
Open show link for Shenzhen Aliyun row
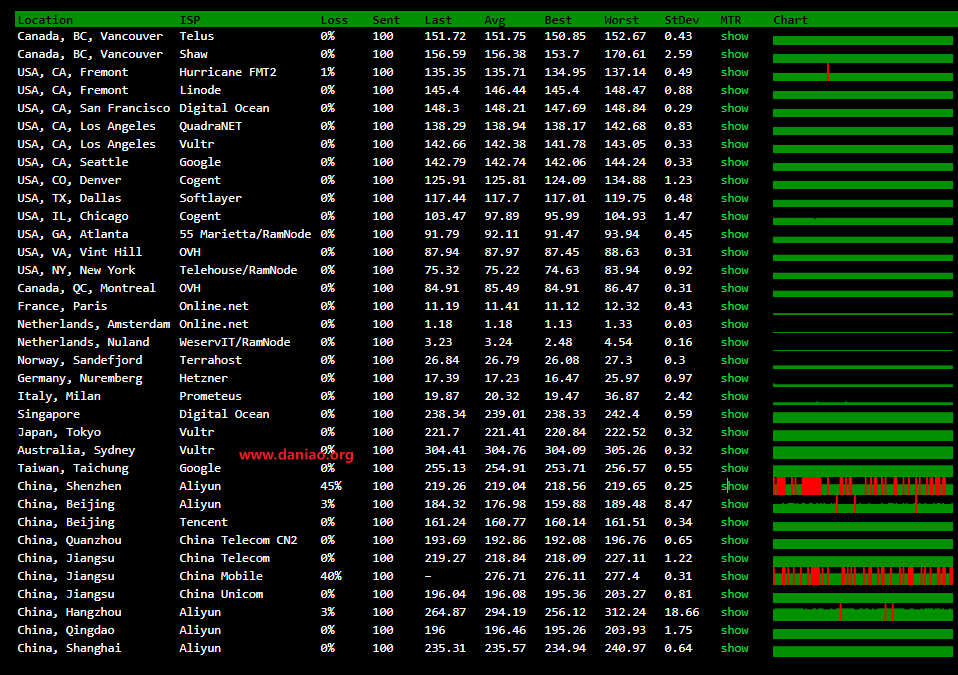[x=734, y=486]
